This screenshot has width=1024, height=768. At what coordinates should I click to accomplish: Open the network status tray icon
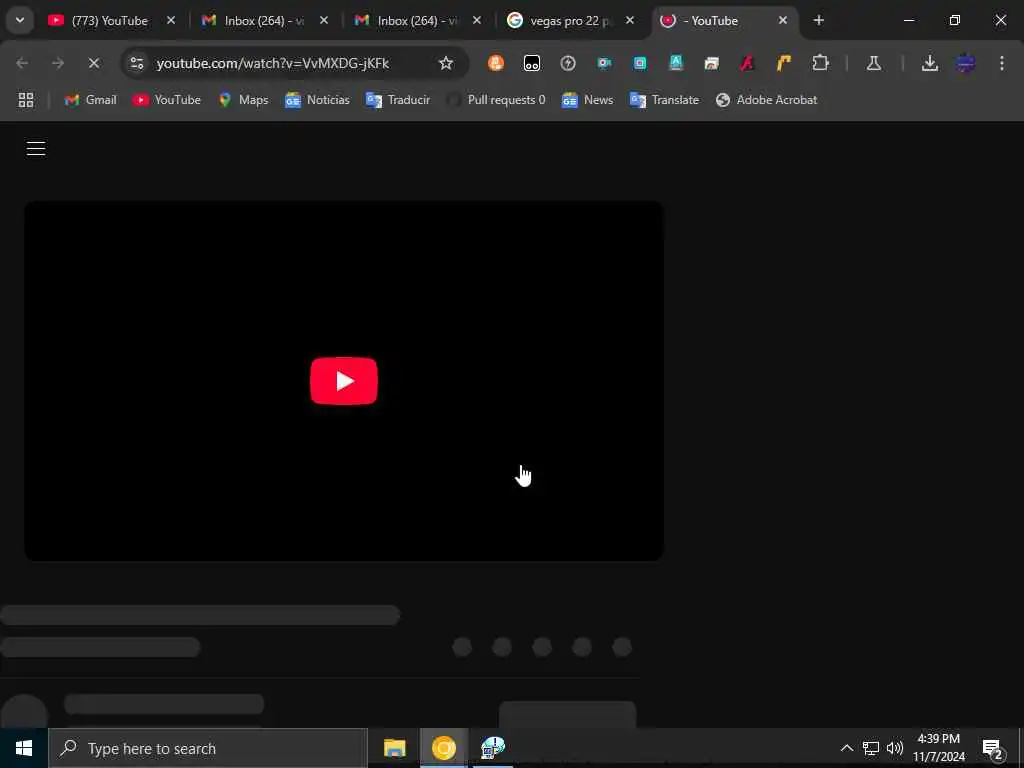click(871, 748)
